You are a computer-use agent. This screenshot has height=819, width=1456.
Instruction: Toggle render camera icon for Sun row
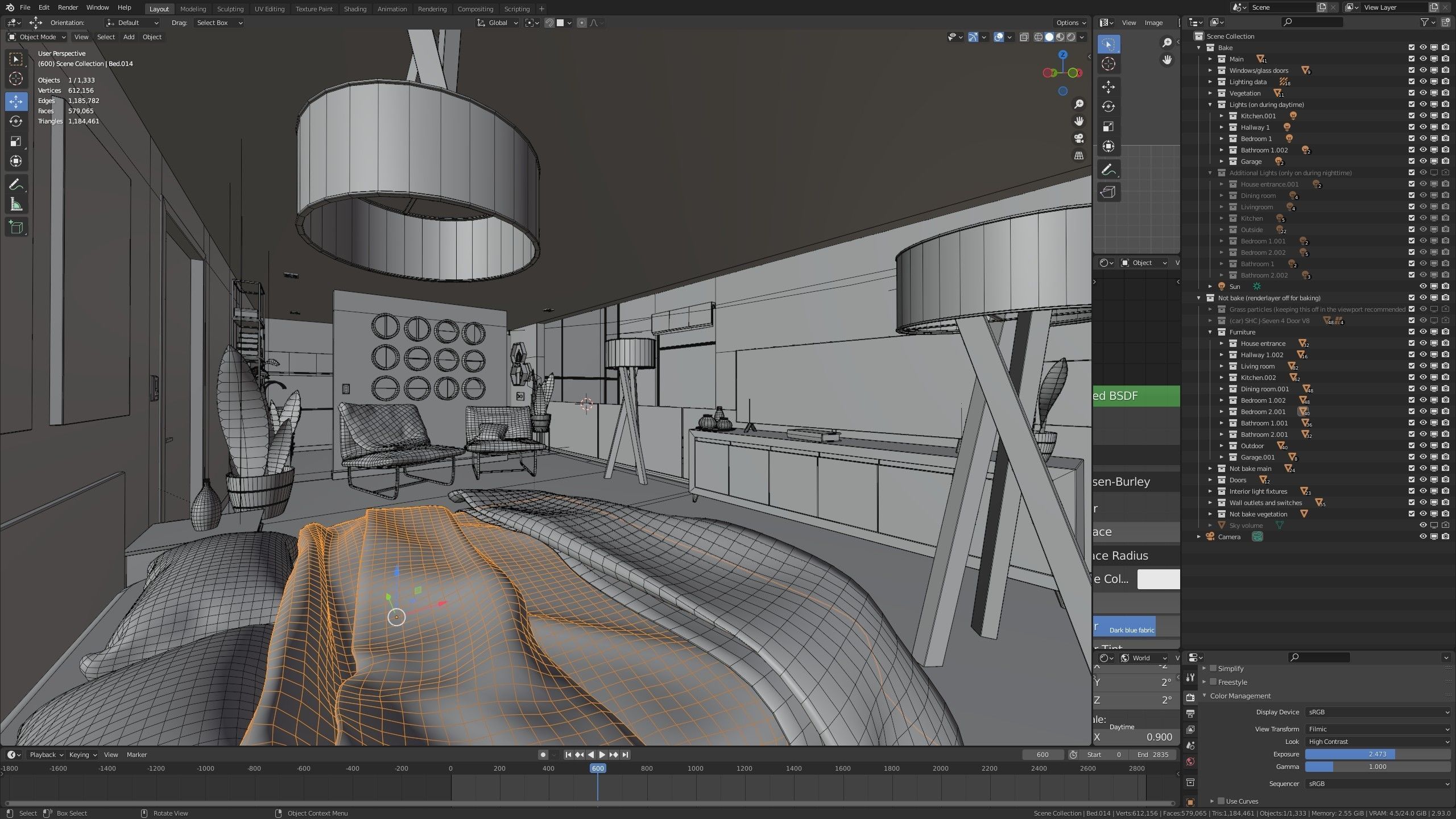[x=1445, y=287]
